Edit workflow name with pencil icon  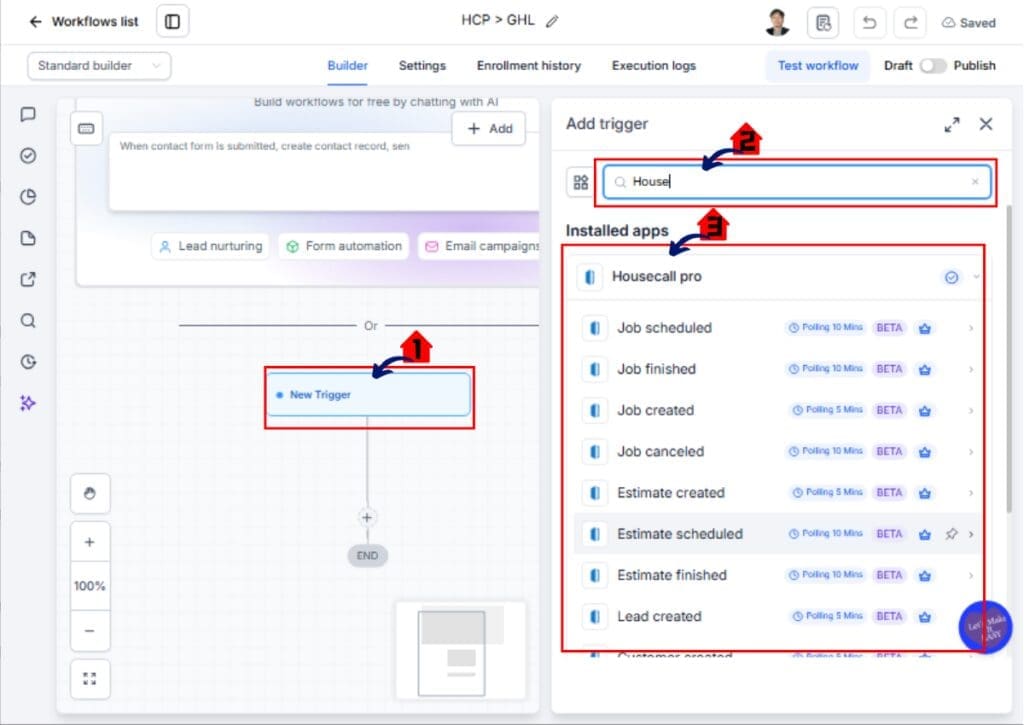(x=552, y=22)
